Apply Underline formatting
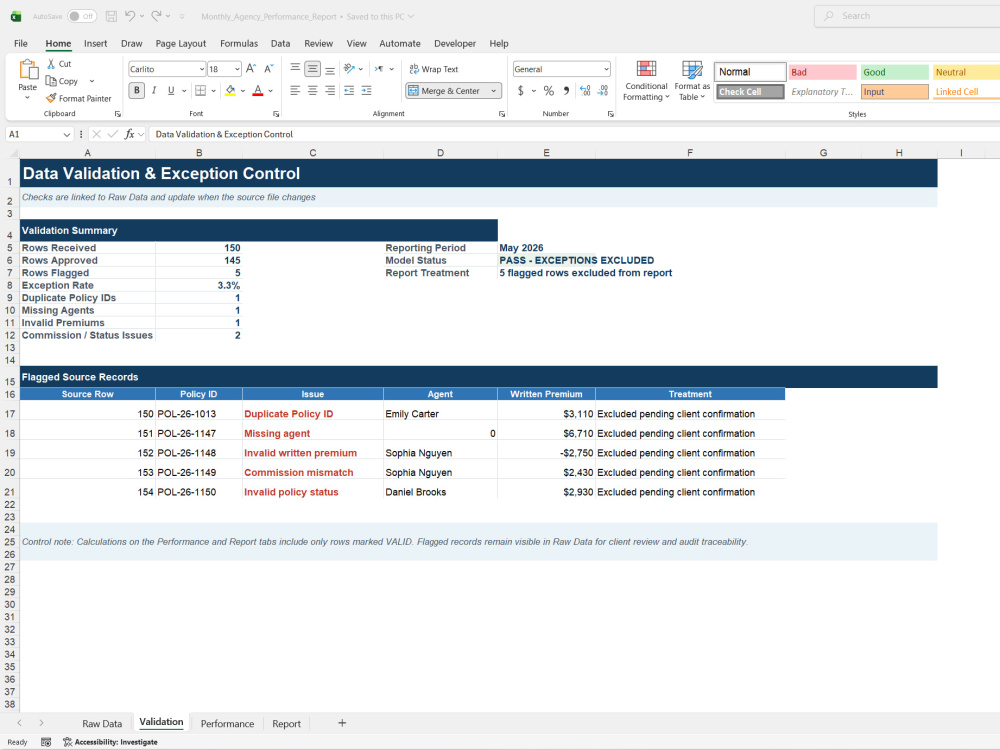Screen dimensions: 1000x750 (171, 91)
